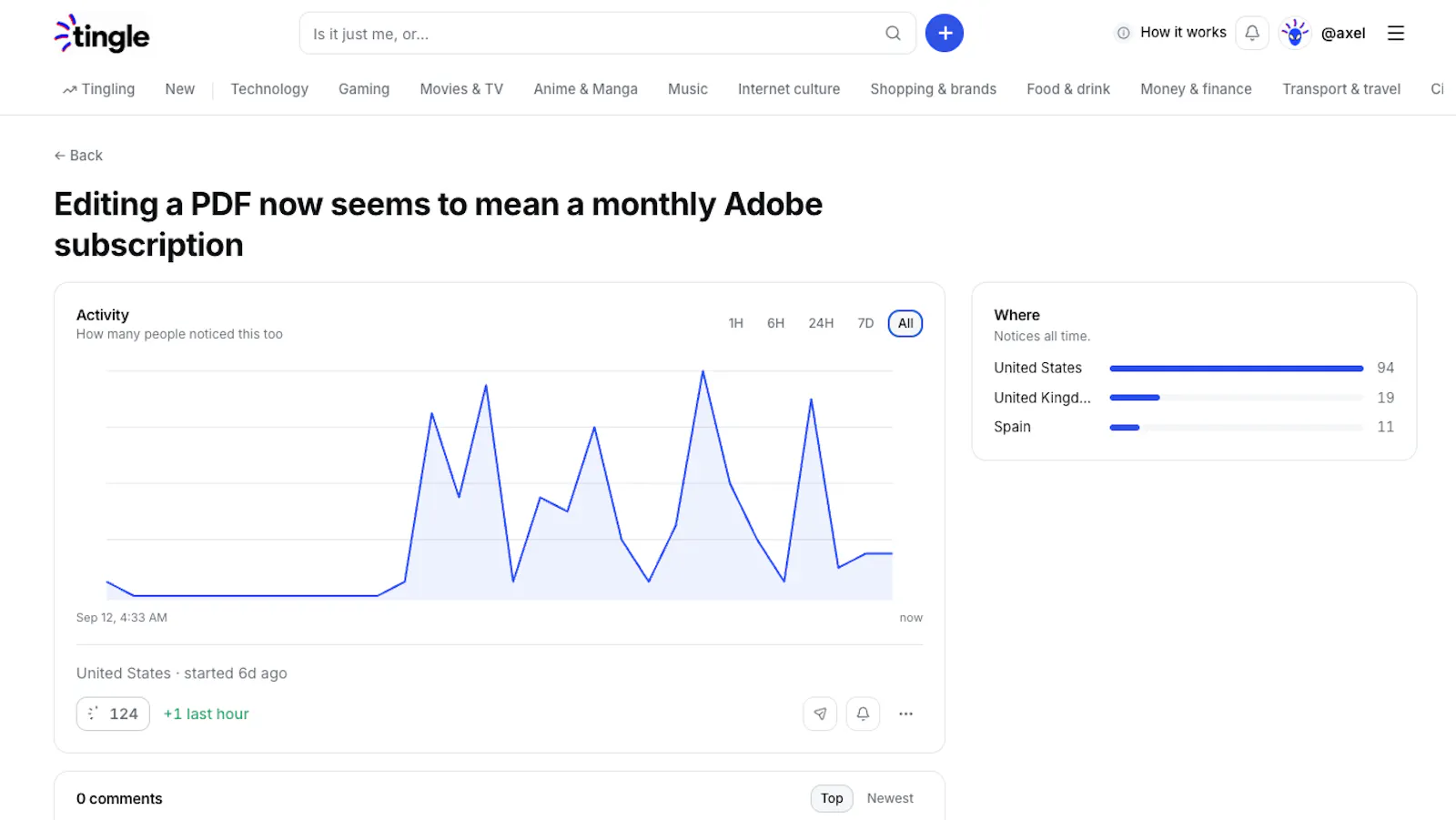Viewport: 1456px width, 820px height.
Task: Click the post title heading
Action: click(x=438, y=225)
